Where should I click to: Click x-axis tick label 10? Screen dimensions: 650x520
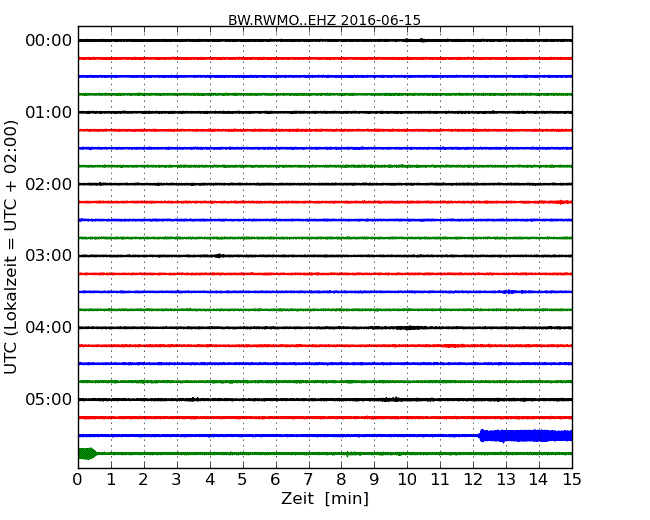point(407,480)
